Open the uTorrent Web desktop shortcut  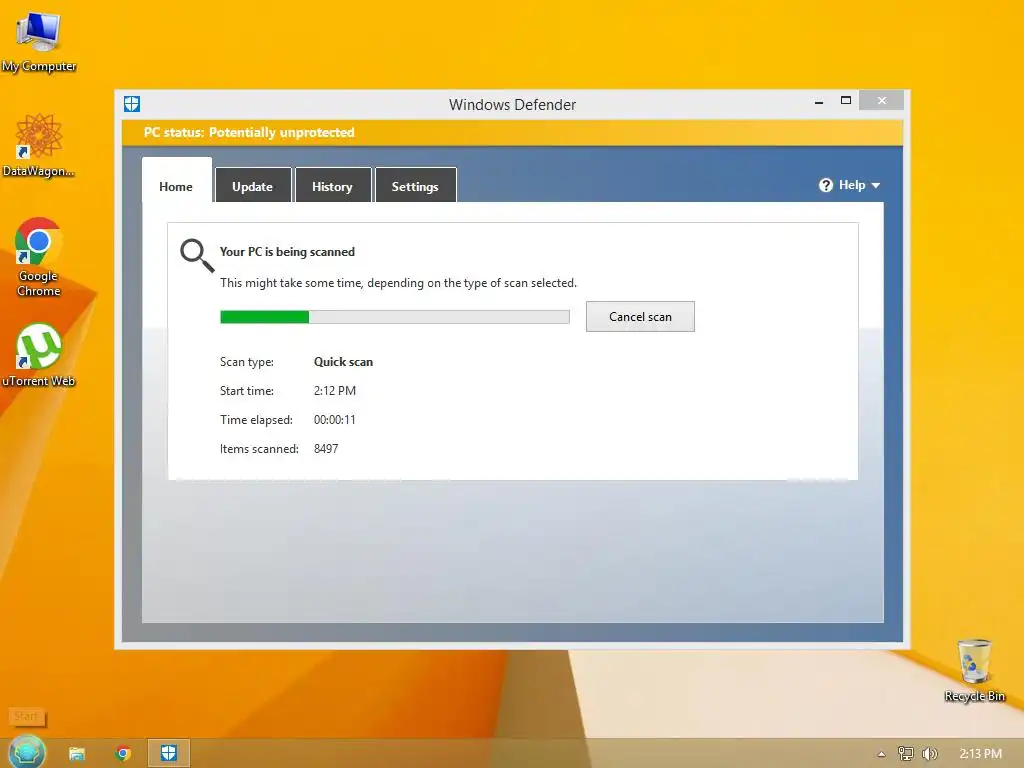(39, 354)
